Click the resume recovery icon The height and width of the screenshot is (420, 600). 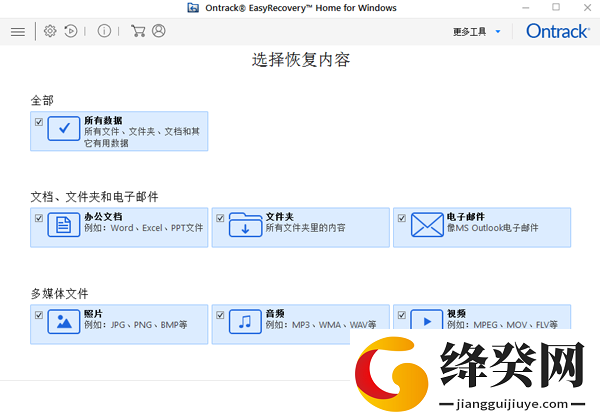point(71,31)
